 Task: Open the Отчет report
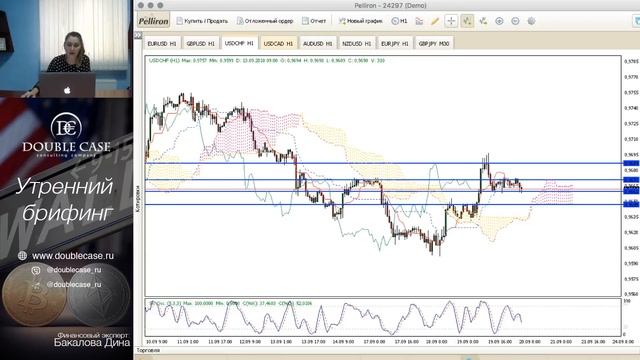pyautogui.click(x=314, y=21)
